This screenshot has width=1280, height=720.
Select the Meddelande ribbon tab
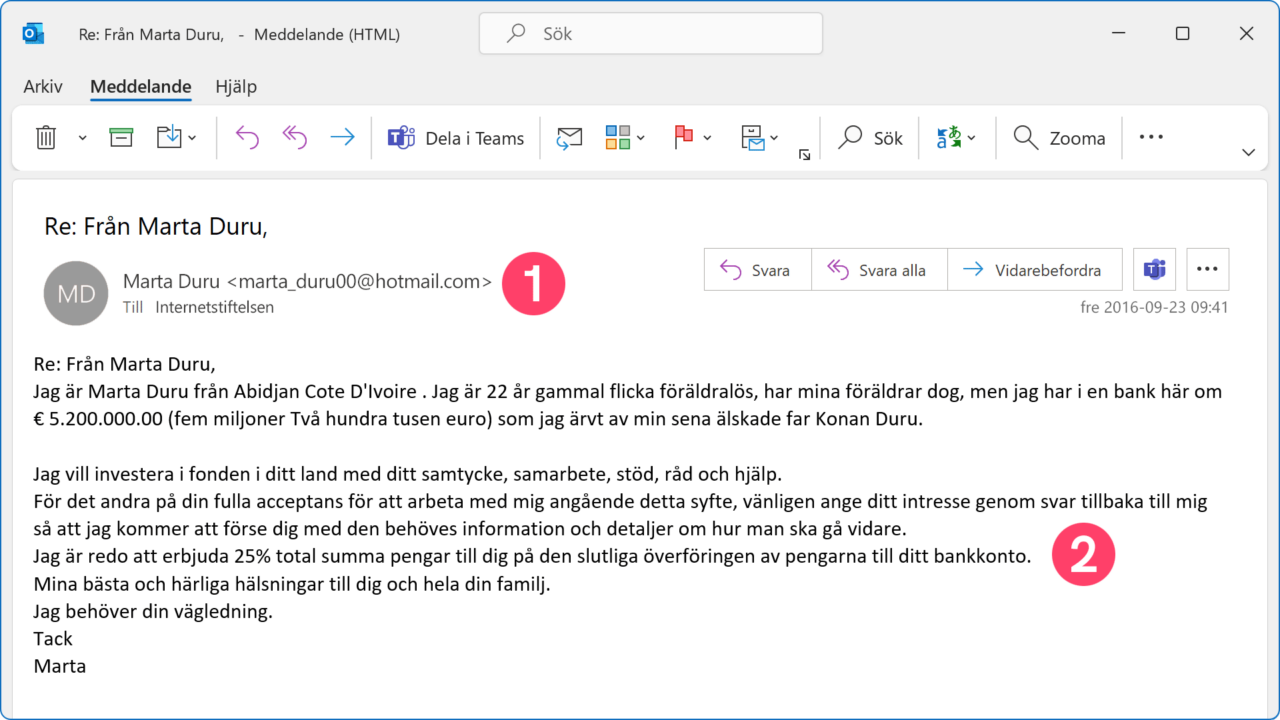point(141,87)
